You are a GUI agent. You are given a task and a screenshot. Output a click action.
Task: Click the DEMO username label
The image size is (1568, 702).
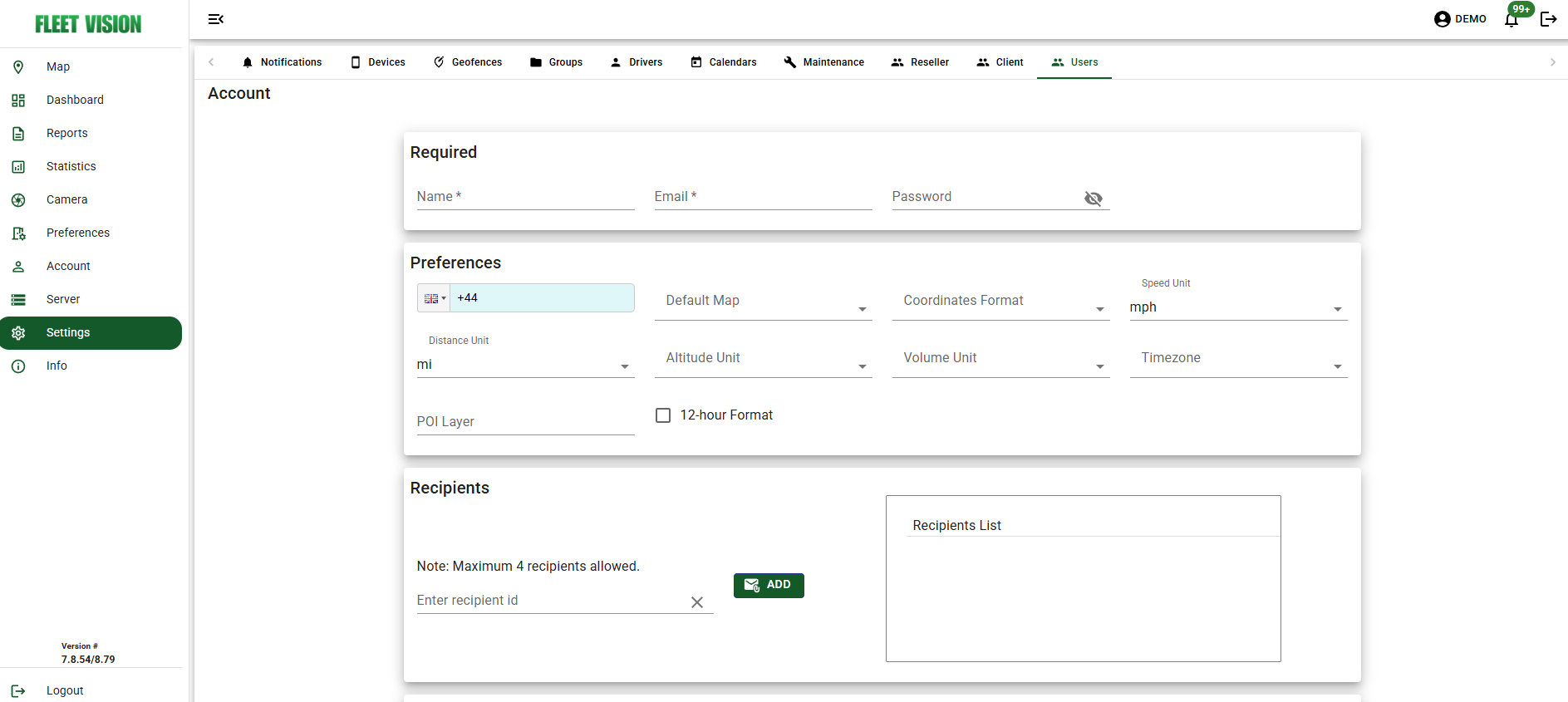tap(1471, 19)
